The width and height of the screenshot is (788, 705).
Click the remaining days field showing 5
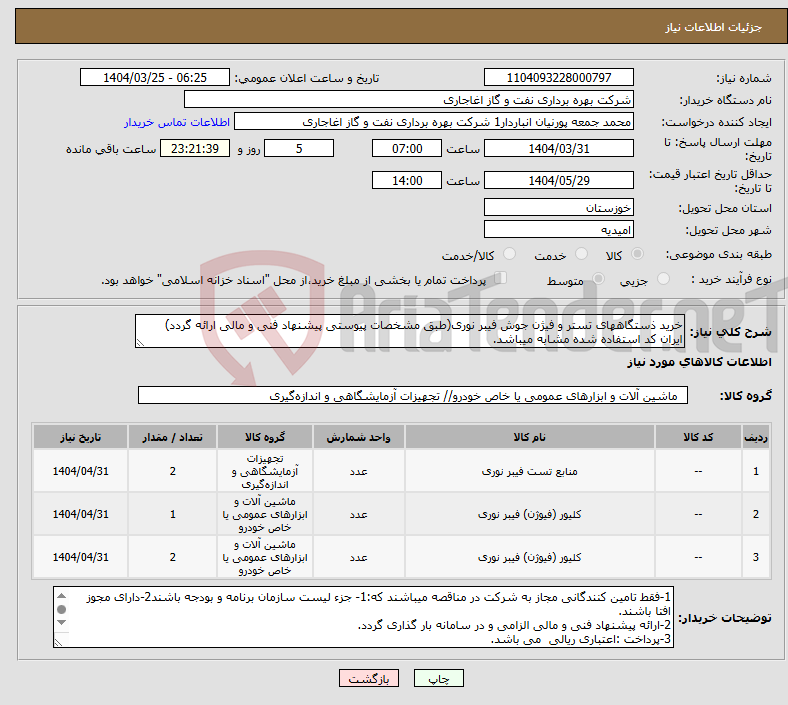coord(299,149)
